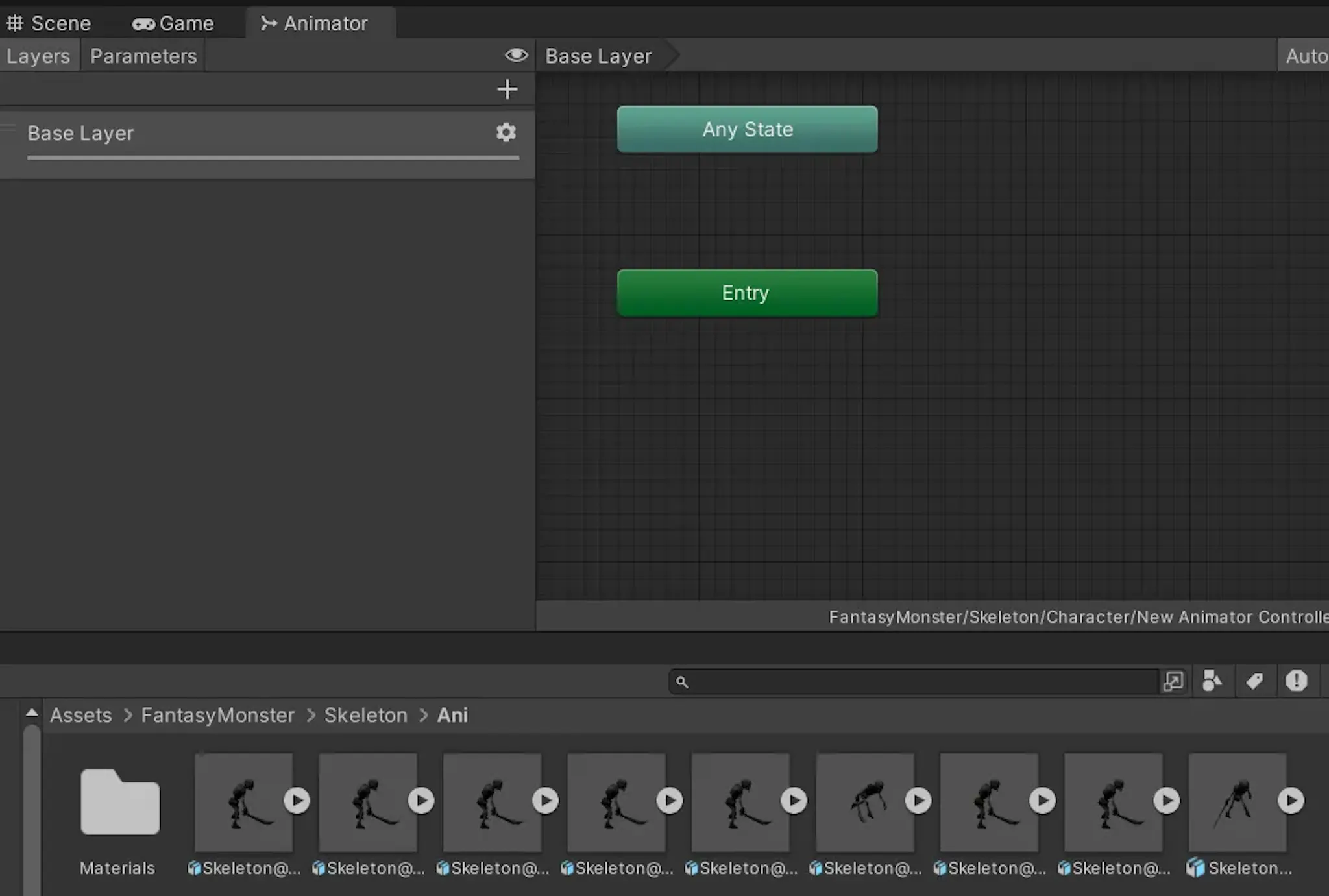Viewport: 1329px width, 896px height.
Task: Select the Any State node
Action: tap(748, 129)
